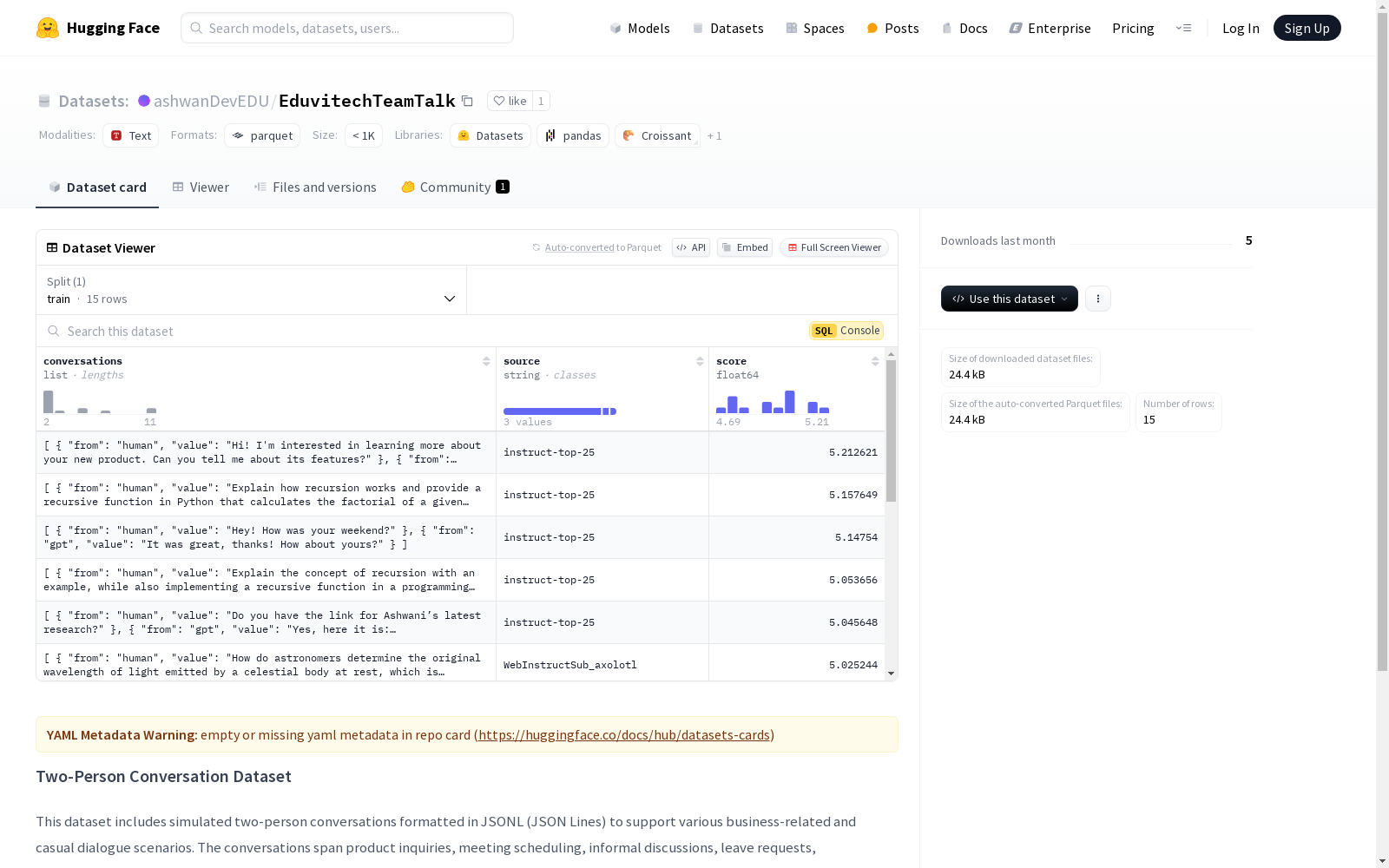Image resolution: width=1389 pixels, height=868 pixels.
Task: Select the Text modality tag
Action: tap(130, 135)
